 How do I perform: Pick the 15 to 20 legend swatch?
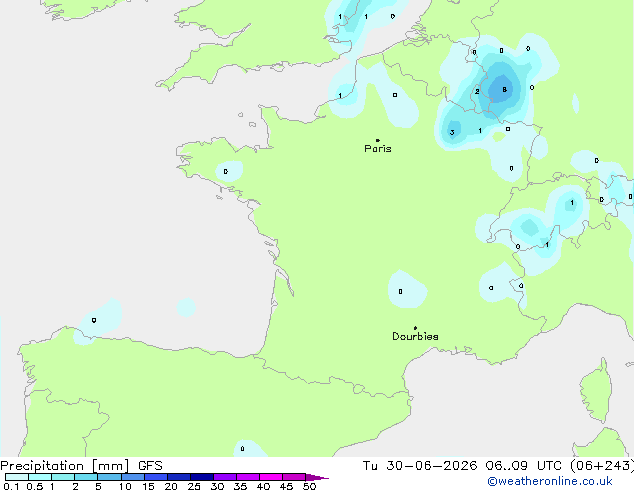[156, 477]
